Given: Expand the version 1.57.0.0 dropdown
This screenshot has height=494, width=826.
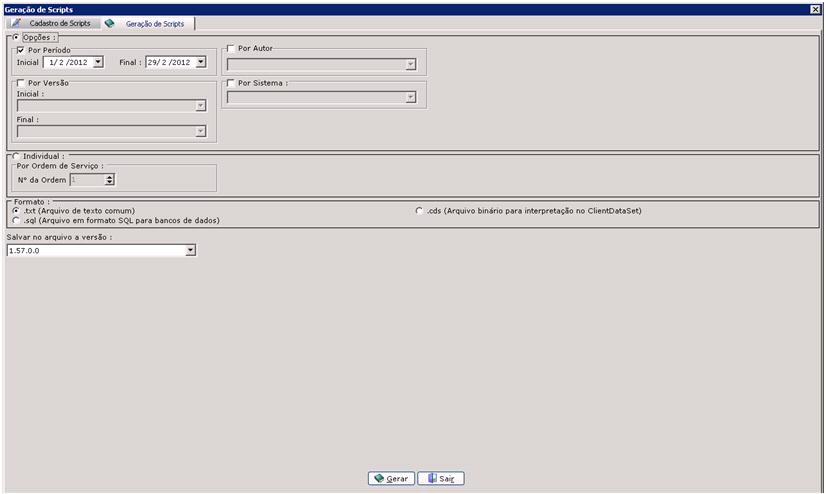Looking at the screenshot, I should click(190, 251).
